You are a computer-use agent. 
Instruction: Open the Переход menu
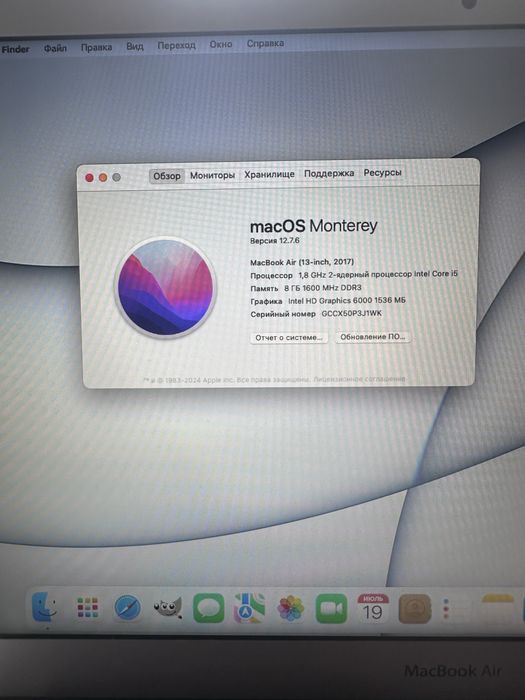(176, 45)
